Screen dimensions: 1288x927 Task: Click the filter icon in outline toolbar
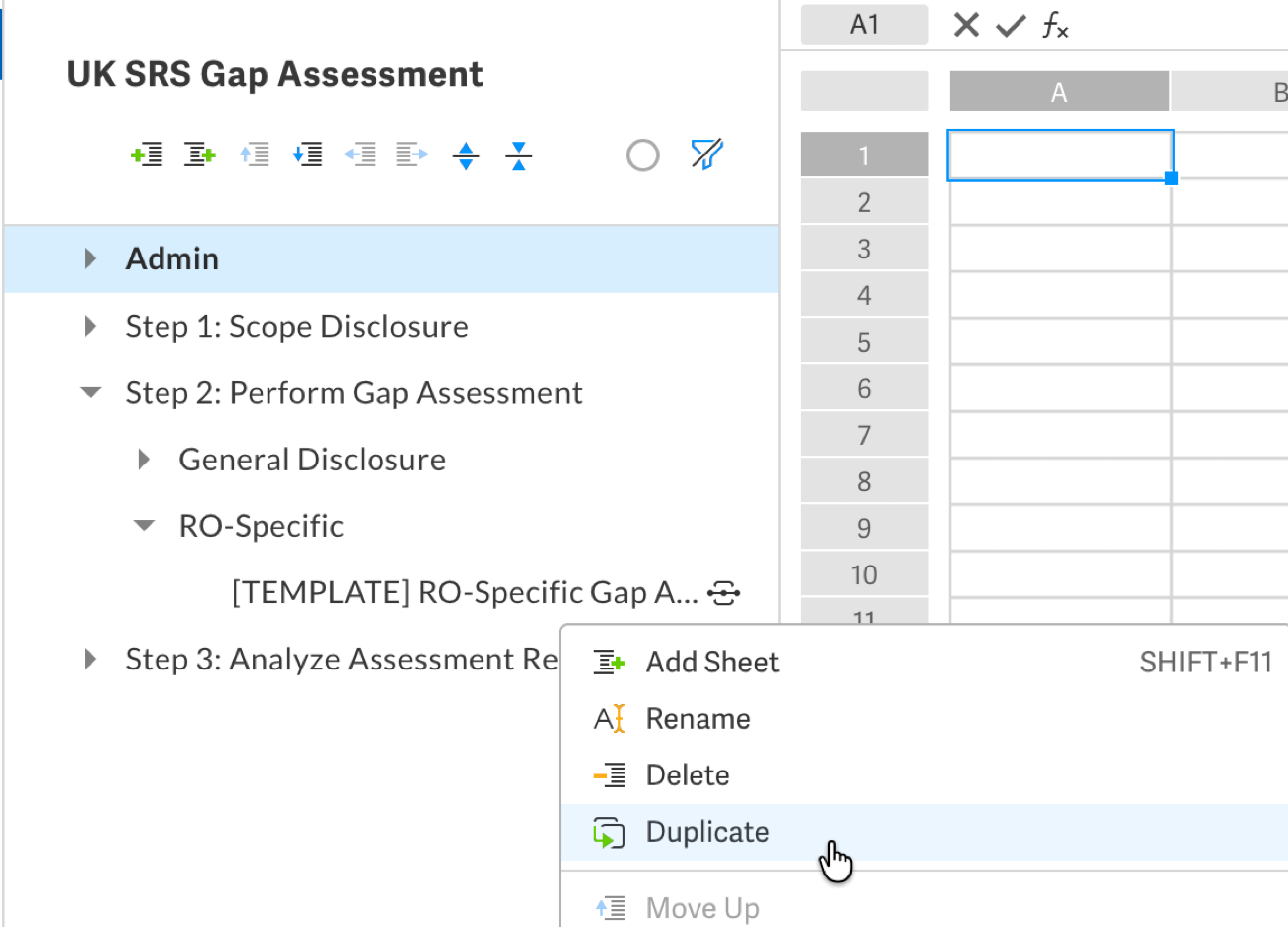click(x=706, y=154)
